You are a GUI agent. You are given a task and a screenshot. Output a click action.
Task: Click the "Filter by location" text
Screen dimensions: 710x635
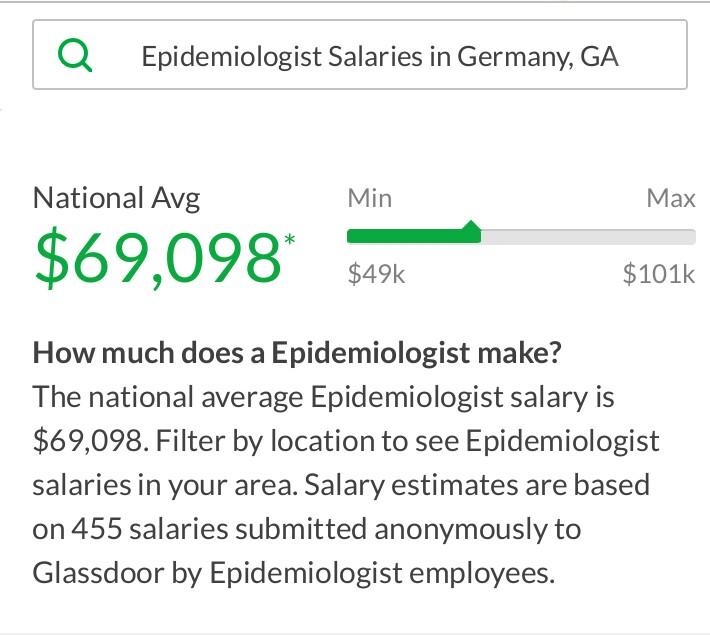tap(255, 441)
